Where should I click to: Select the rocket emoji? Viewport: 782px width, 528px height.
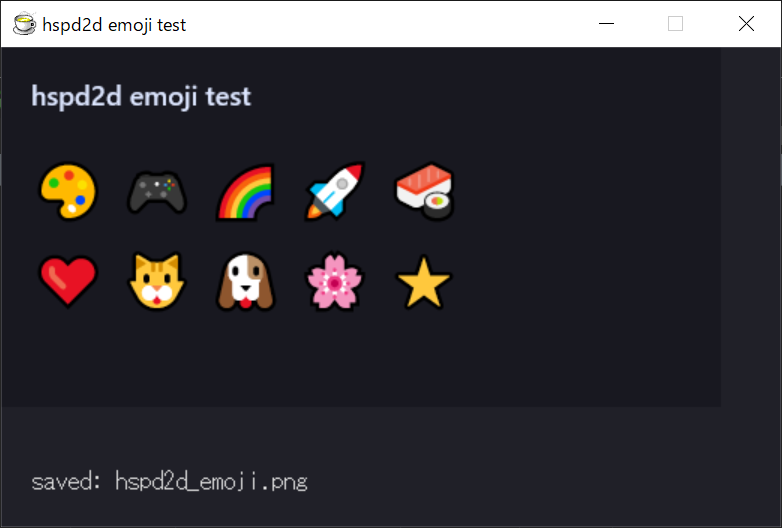[334, 190]
